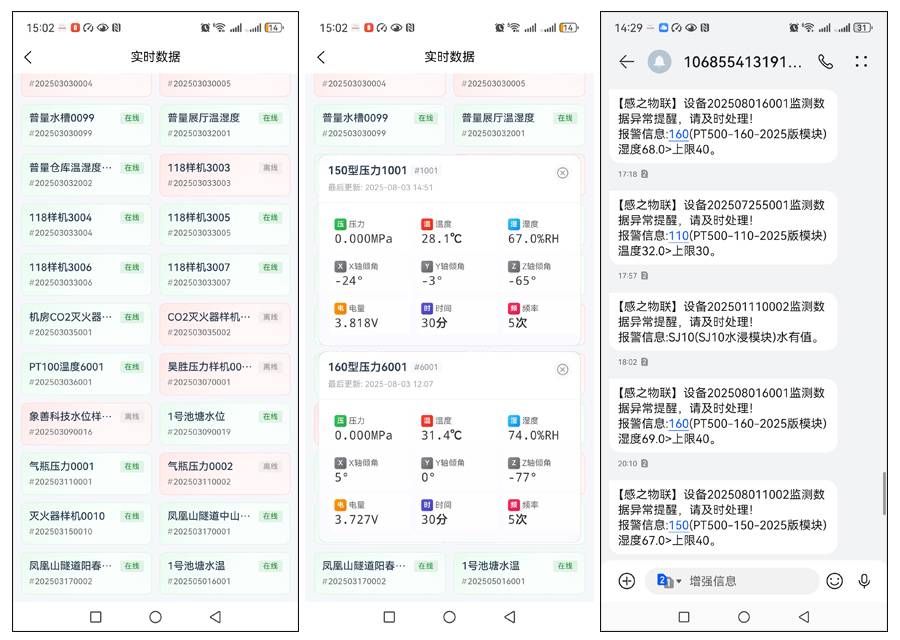
Task: Tap the contact avatar in SMS header
Action: pos(659,62)
